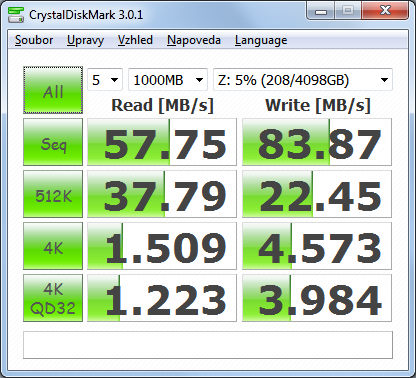Click the 4K QD32 read value 1.223
Screen dimensions: 416x378
pyautogui.click(x=162, y=298)
